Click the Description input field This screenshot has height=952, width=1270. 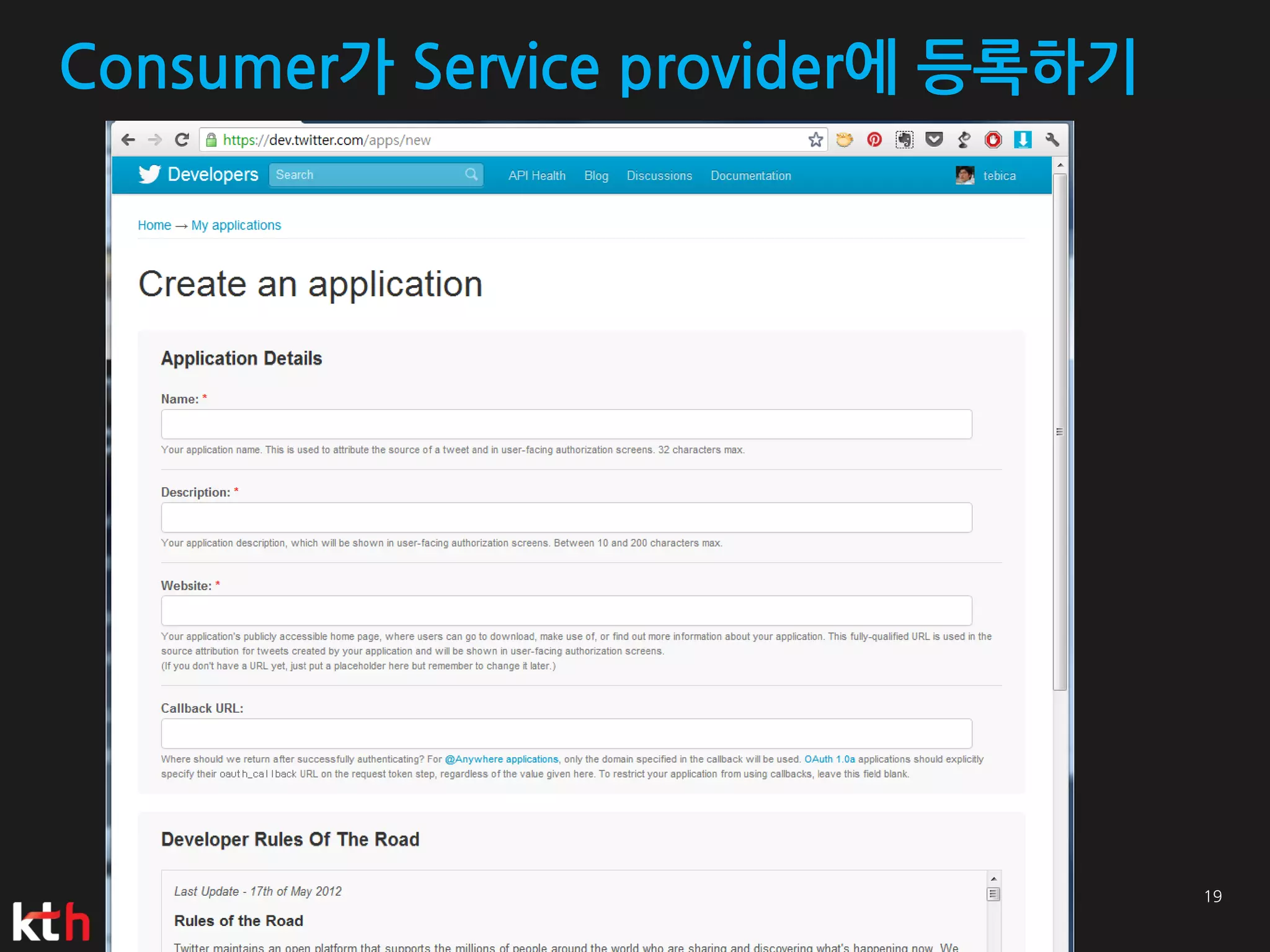click(566, 518)
